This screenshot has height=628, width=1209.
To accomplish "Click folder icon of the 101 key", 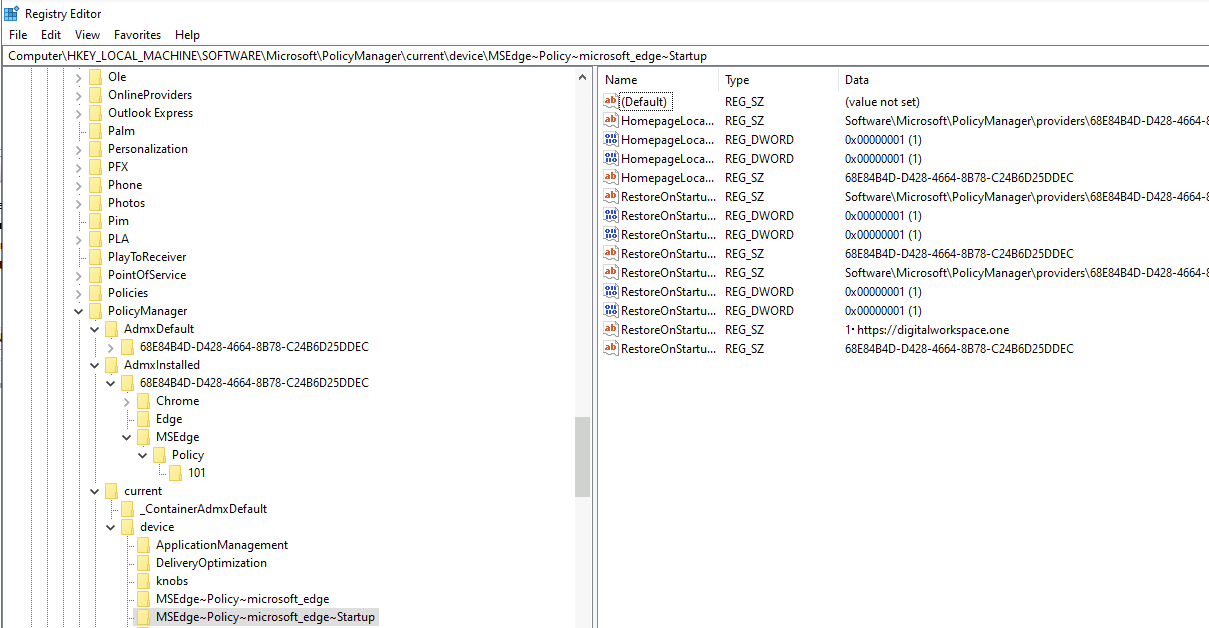I will tap(176, 473).
